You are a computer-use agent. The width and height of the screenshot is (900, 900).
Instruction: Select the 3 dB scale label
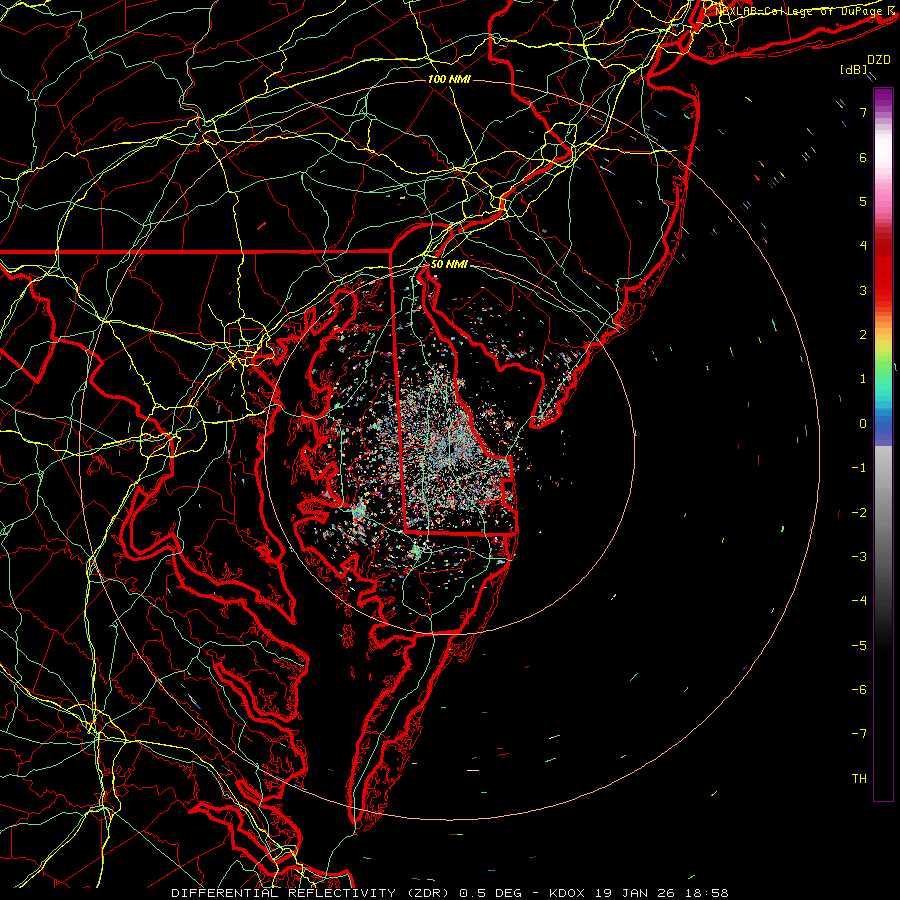pyautogui.click(x=863, y=290)
